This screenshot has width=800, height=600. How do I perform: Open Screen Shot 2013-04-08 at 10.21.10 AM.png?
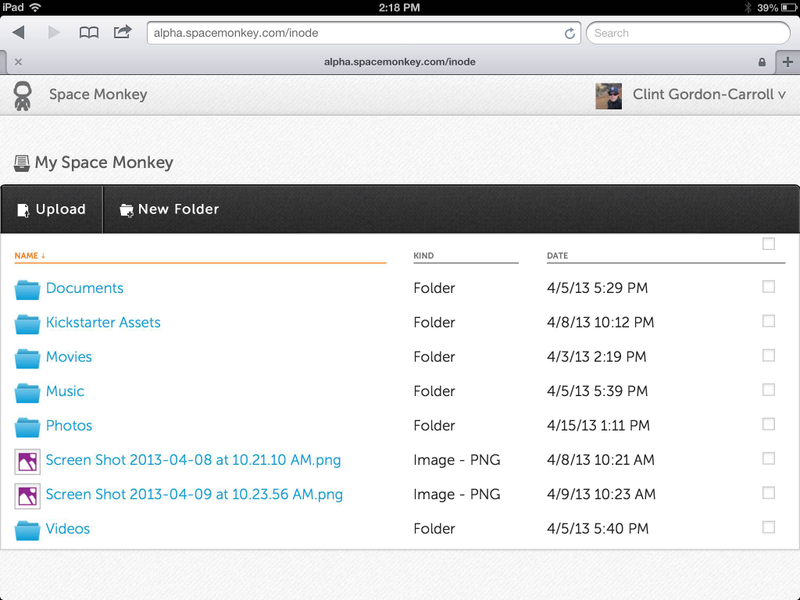coord(193,460)
